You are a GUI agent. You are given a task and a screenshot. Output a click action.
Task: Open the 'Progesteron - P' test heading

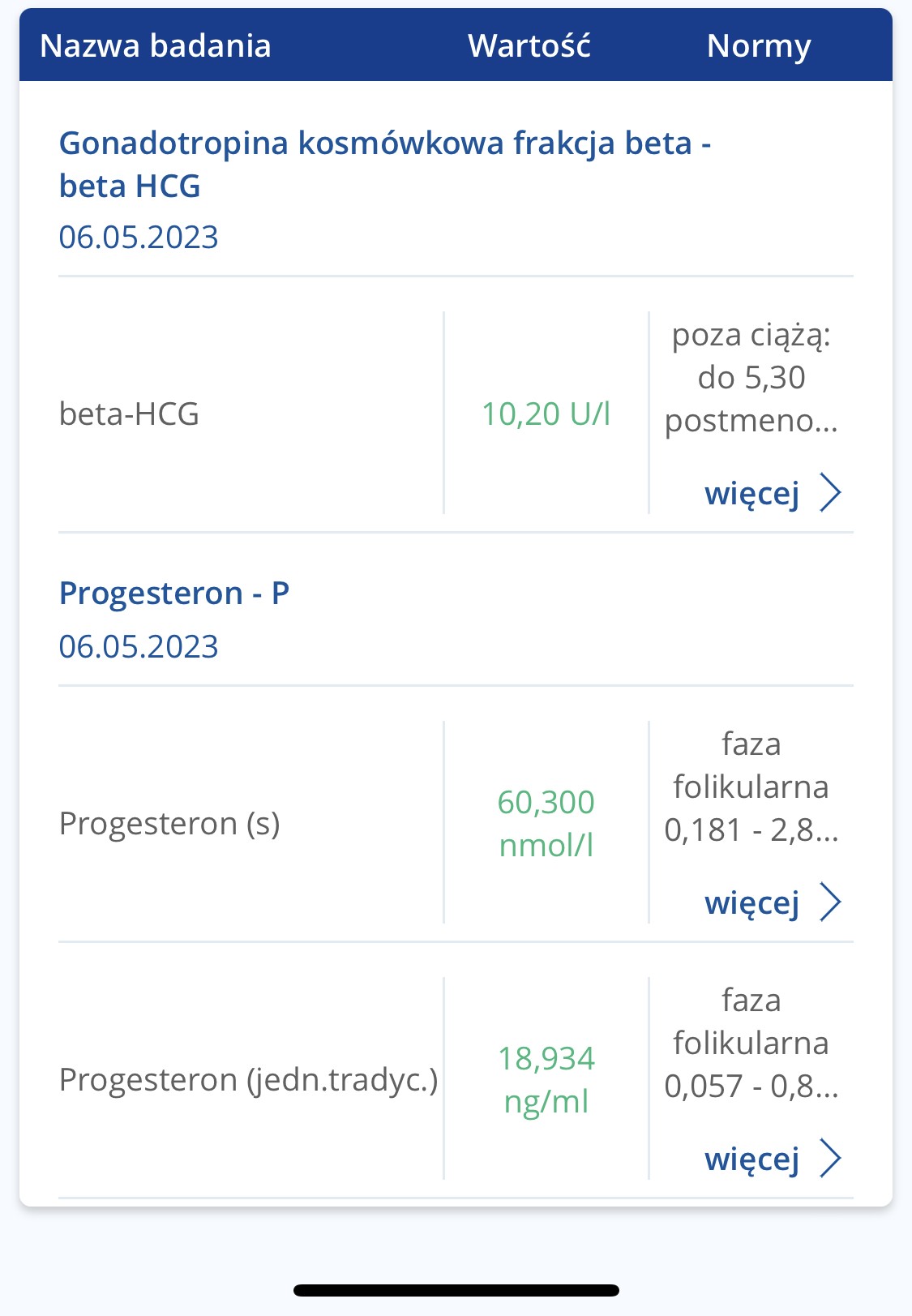174,594
